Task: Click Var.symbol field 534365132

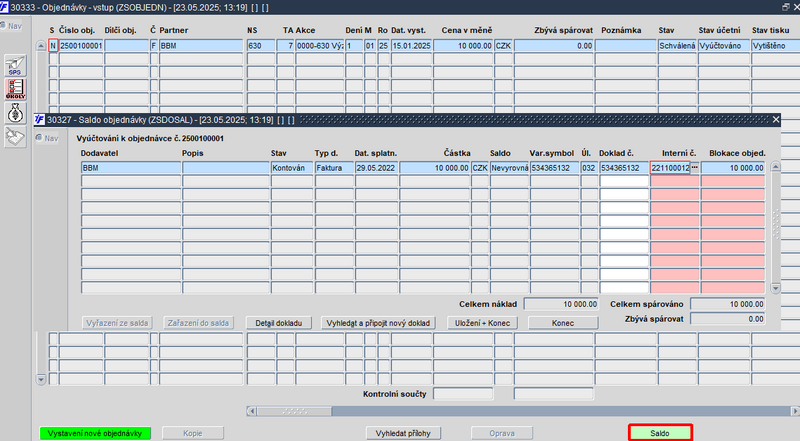Action: tap(555, 167)
